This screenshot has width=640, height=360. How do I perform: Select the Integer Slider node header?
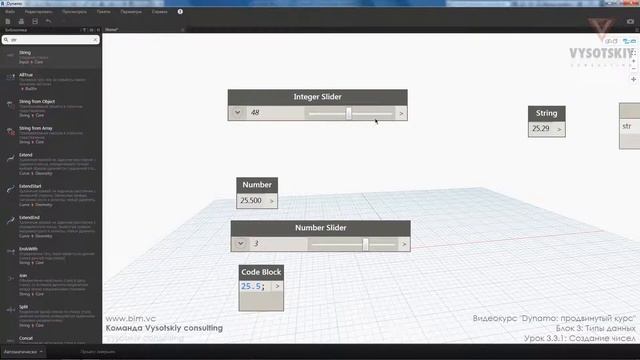click(318, 97)
